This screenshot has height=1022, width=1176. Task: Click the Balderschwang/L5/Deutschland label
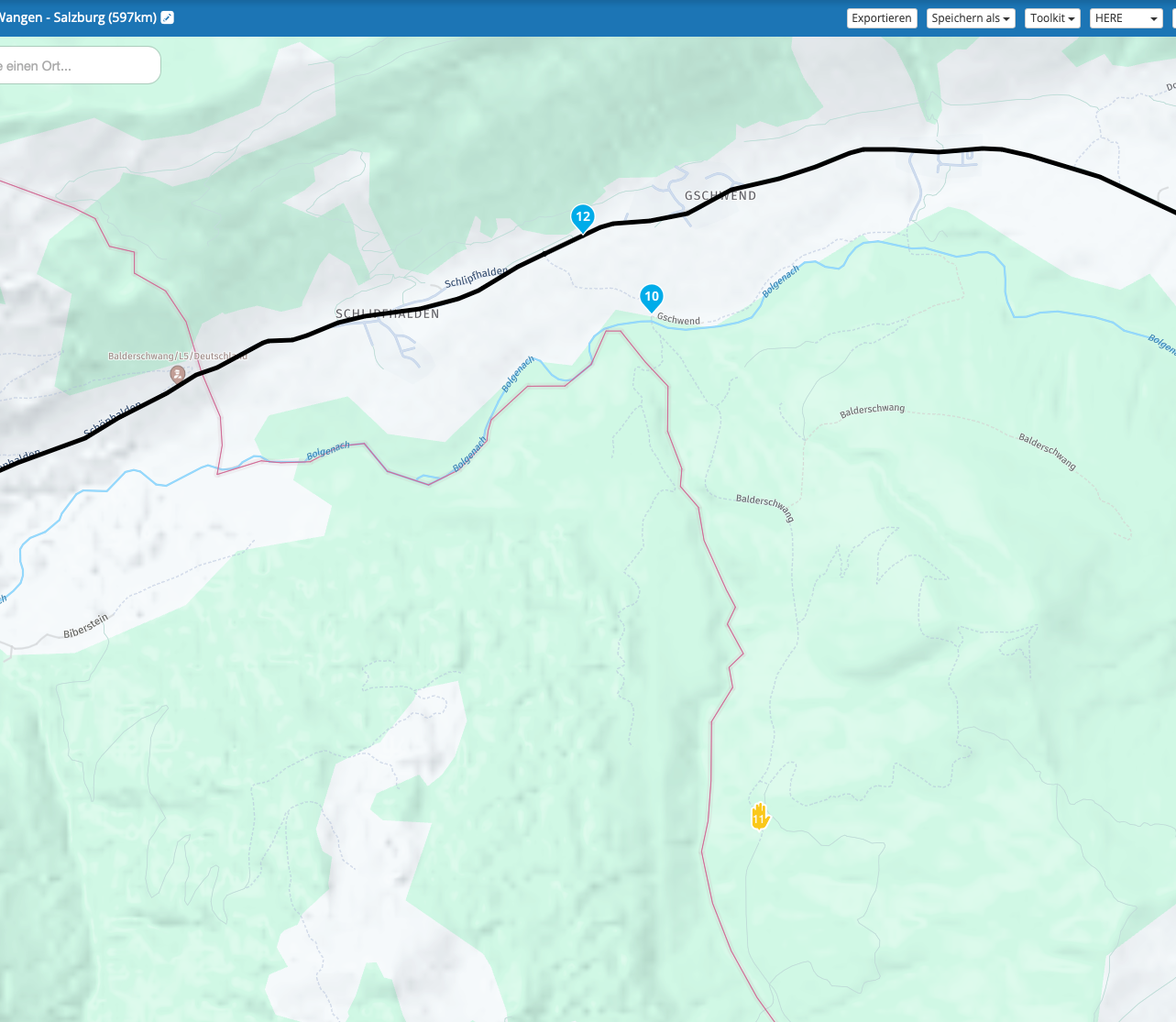[x=178, y=356]
